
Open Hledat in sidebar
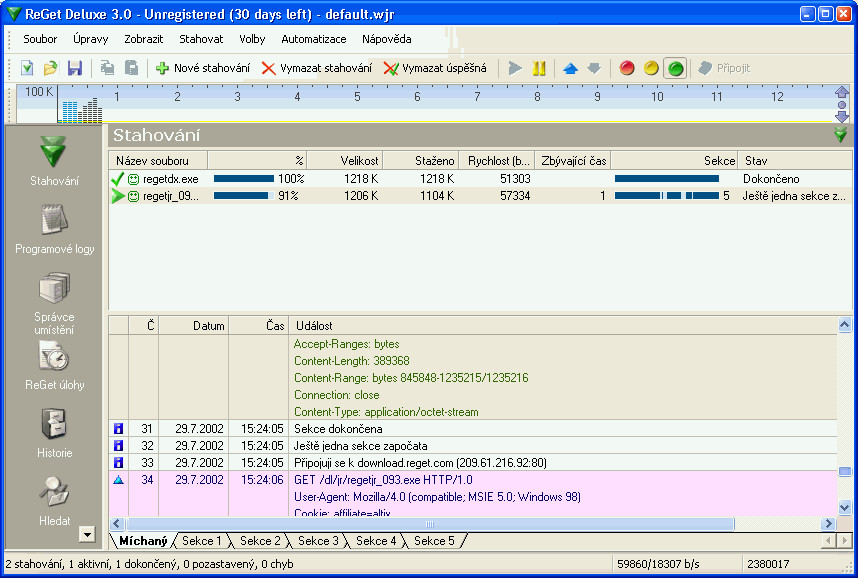coord(54,501)
